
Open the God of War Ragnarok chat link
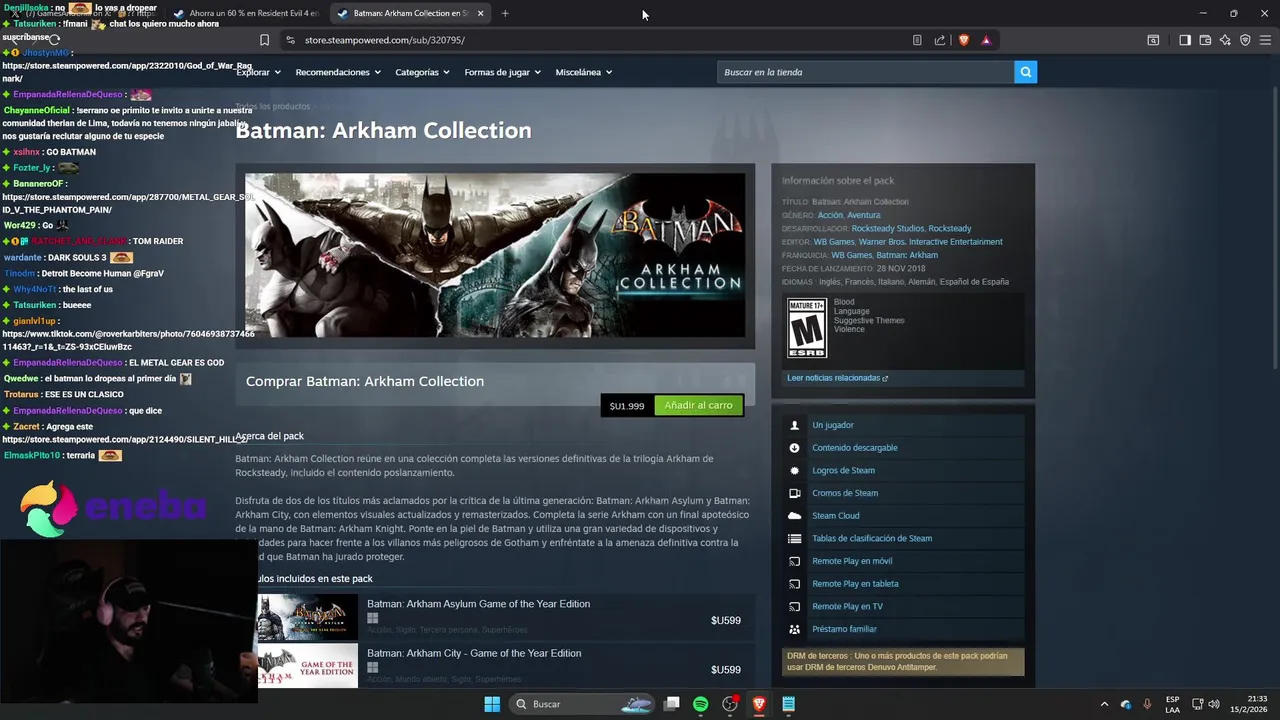[x=127, y=71]
